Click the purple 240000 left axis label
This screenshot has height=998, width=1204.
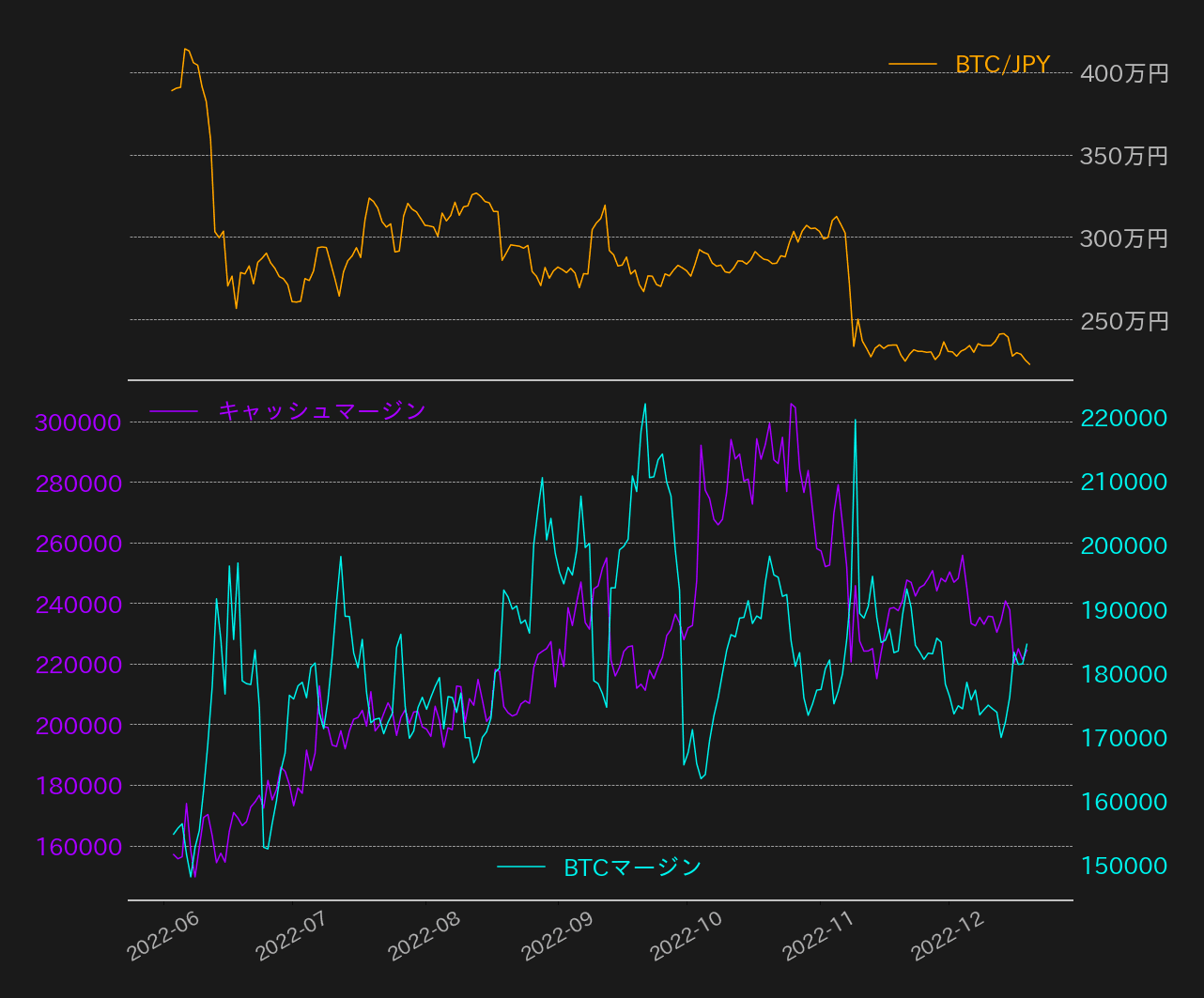(x=78, y=605)
